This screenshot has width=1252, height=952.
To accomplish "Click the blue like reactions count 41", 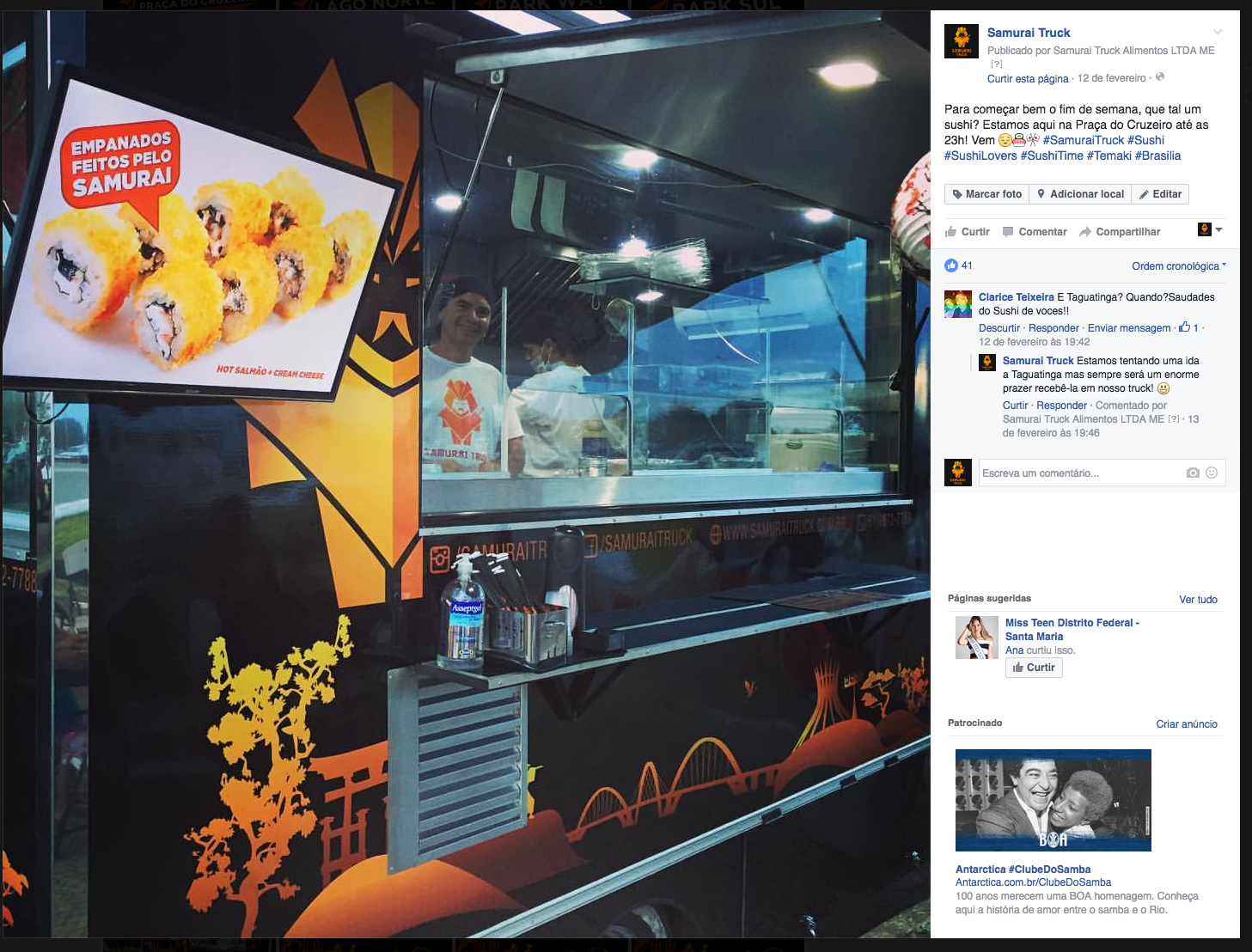I will (959, 265).
